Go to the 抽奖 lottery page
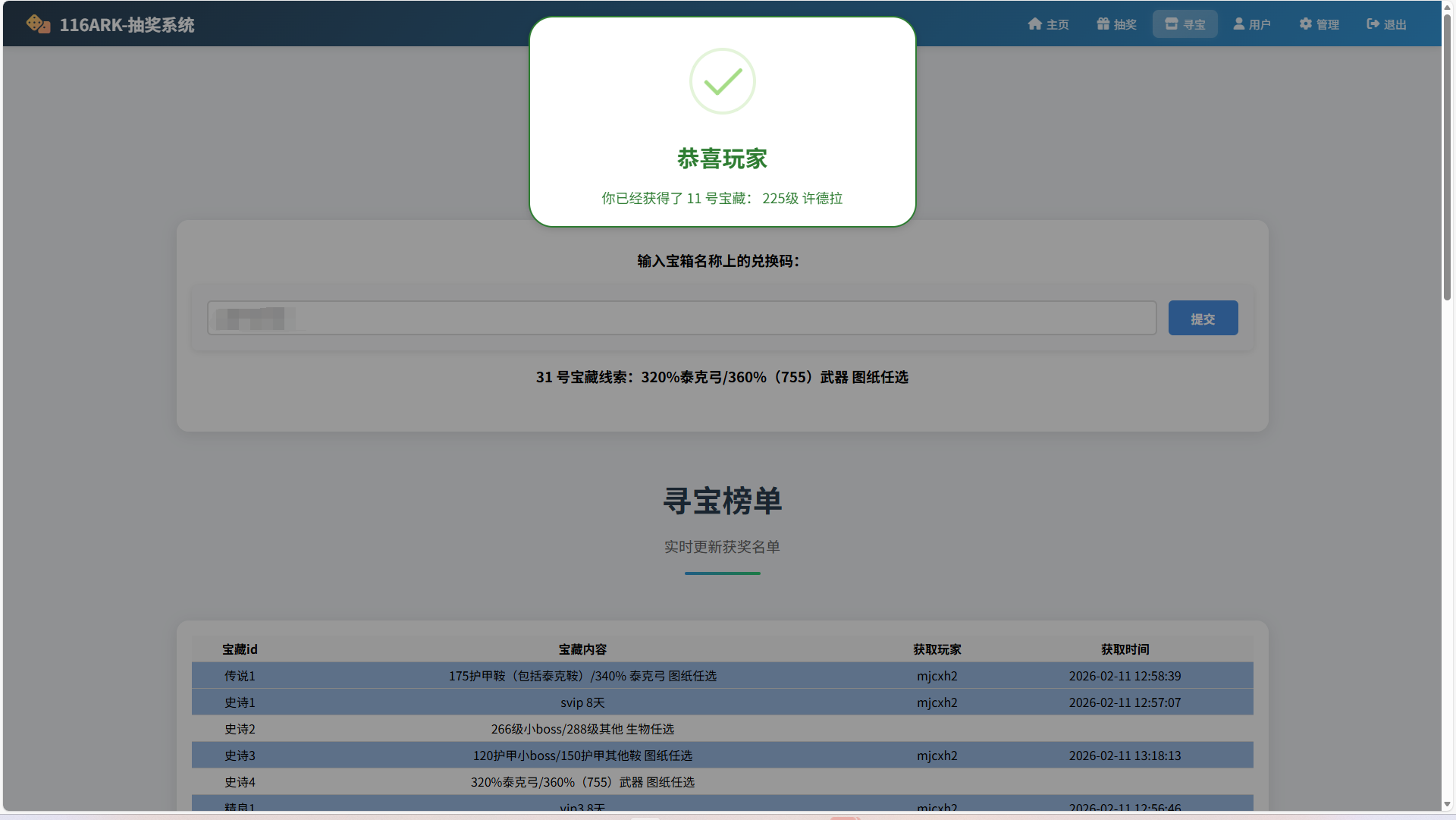 tap(1116, 24)
